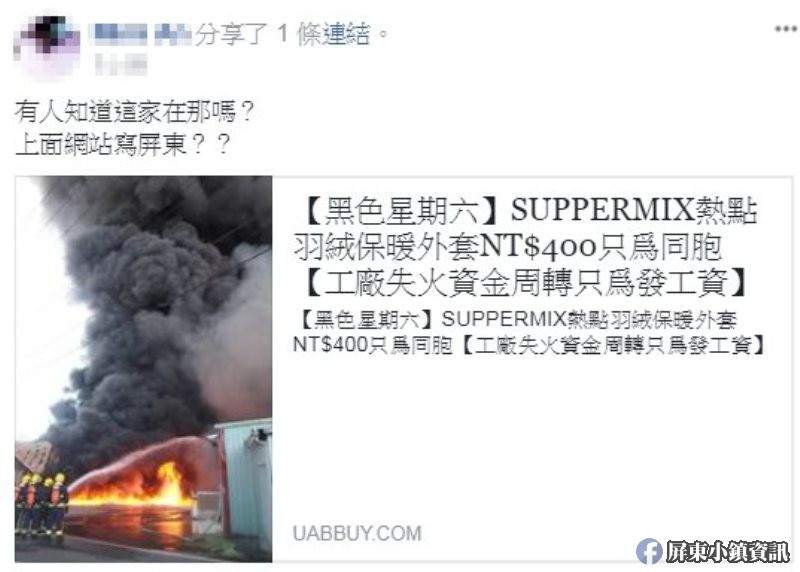
Task: Select the post text 上面網站寫屏東??
Action: click(x=122, y=144)
